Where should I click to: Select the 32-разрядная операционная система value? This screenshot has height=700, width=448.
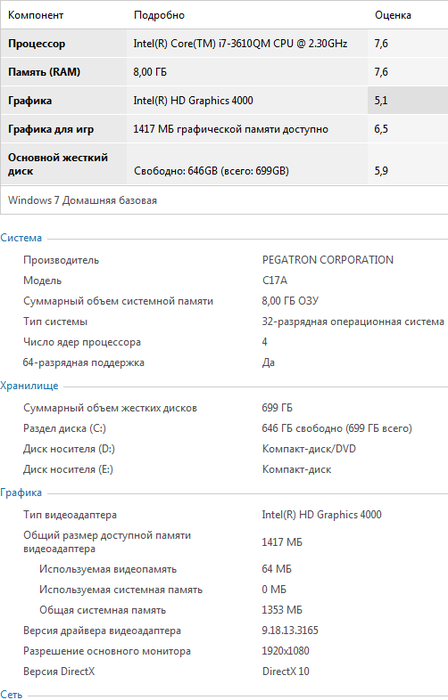click(353, 321)
